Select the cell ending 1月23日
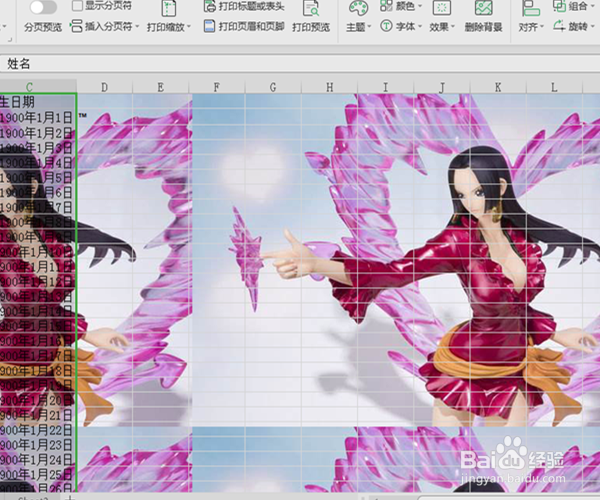This screenshot has height=500, width=600. point(38,445)
